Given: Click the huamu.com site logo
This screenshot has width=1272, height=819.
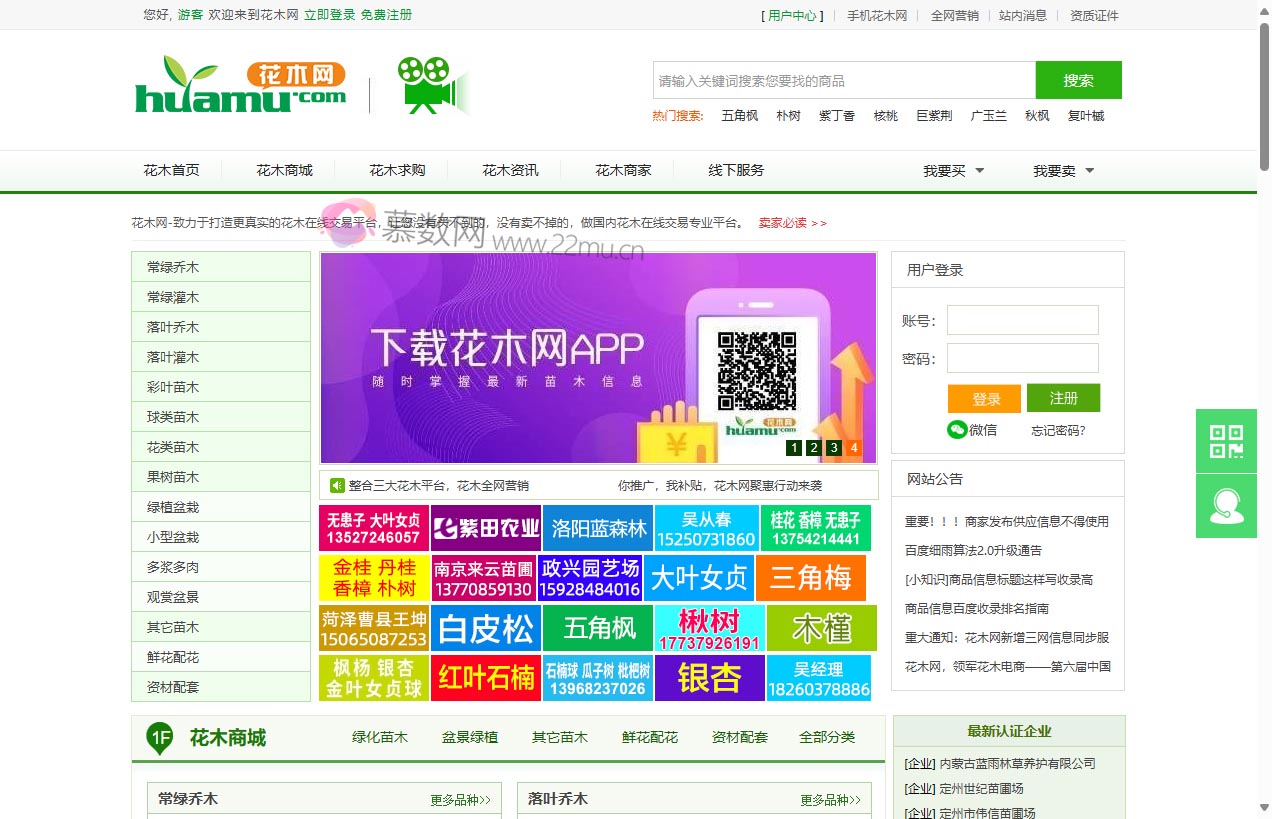Looking at the screenshot, I should tap(240, 85).
